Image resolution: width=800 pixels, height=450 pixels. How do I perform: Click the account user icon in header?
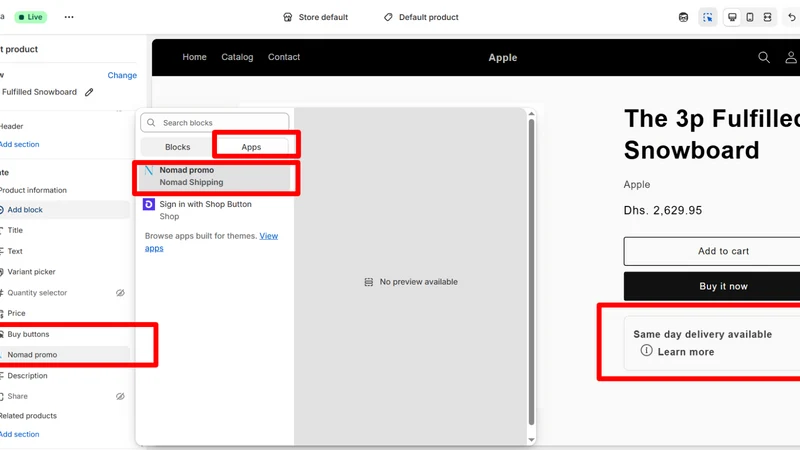coord(791,57)
